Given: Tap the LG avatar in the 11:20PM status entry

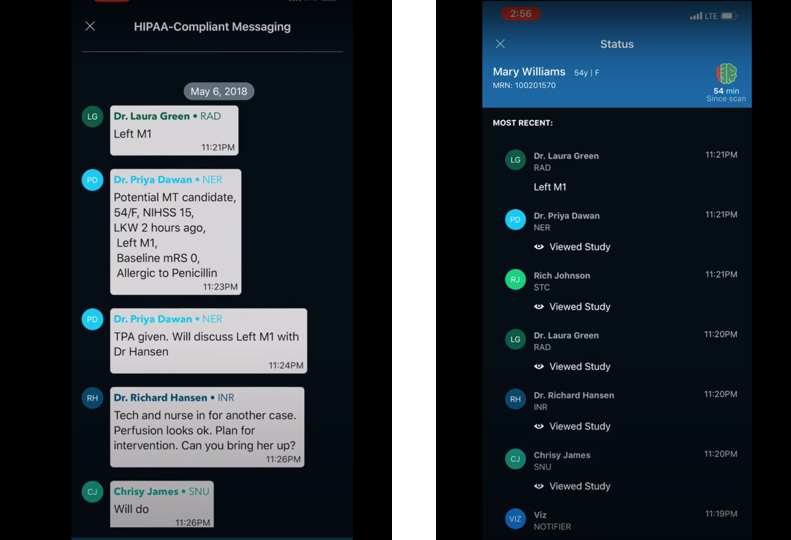Looking at the screenshot, I should click(x=515, y=339).
